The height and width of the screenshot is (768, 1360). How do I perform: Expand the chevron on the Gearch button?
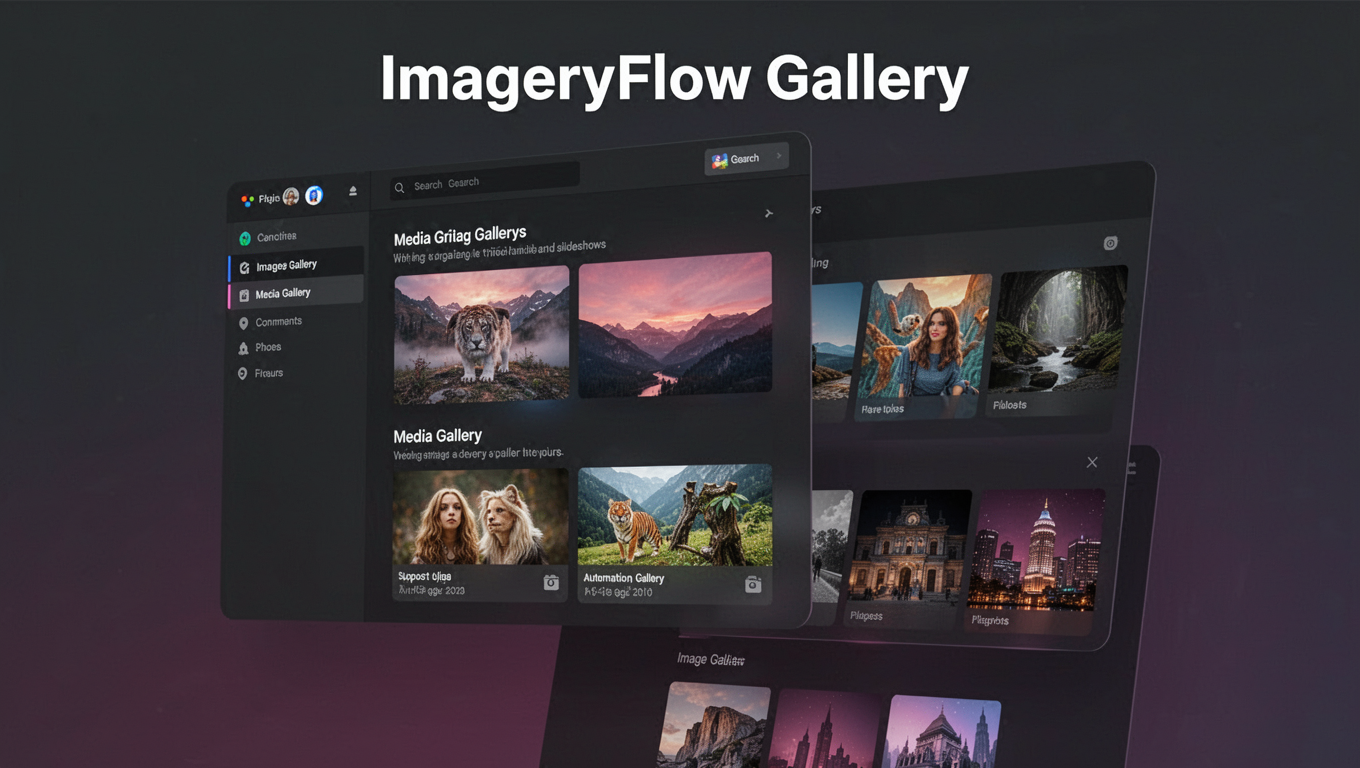click(x=778, y=155)
